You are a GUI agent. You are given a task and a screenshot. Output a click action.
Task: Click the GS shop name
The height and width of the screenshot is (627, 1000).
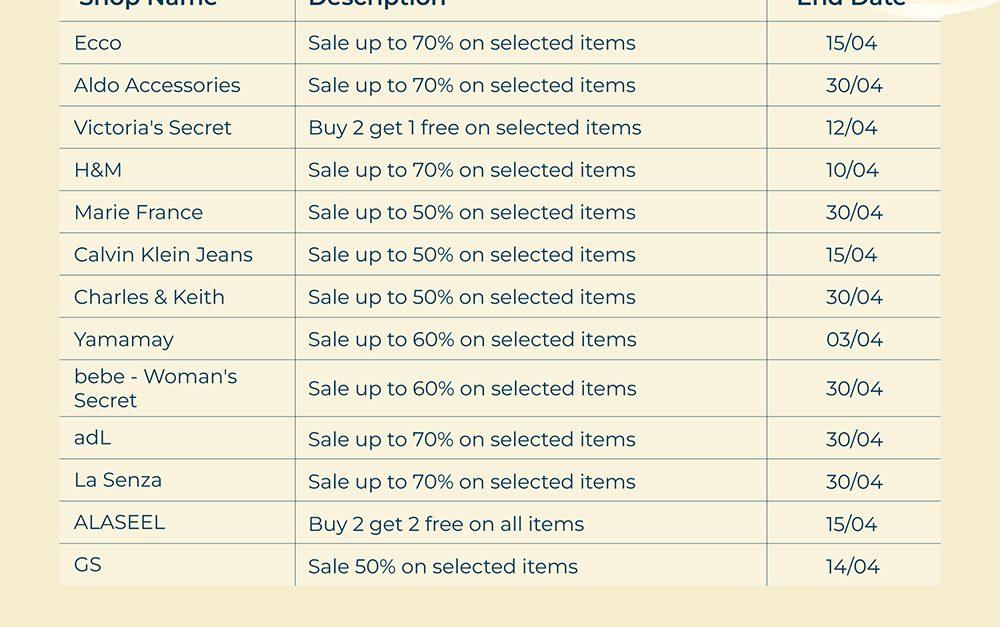[88, 565]
